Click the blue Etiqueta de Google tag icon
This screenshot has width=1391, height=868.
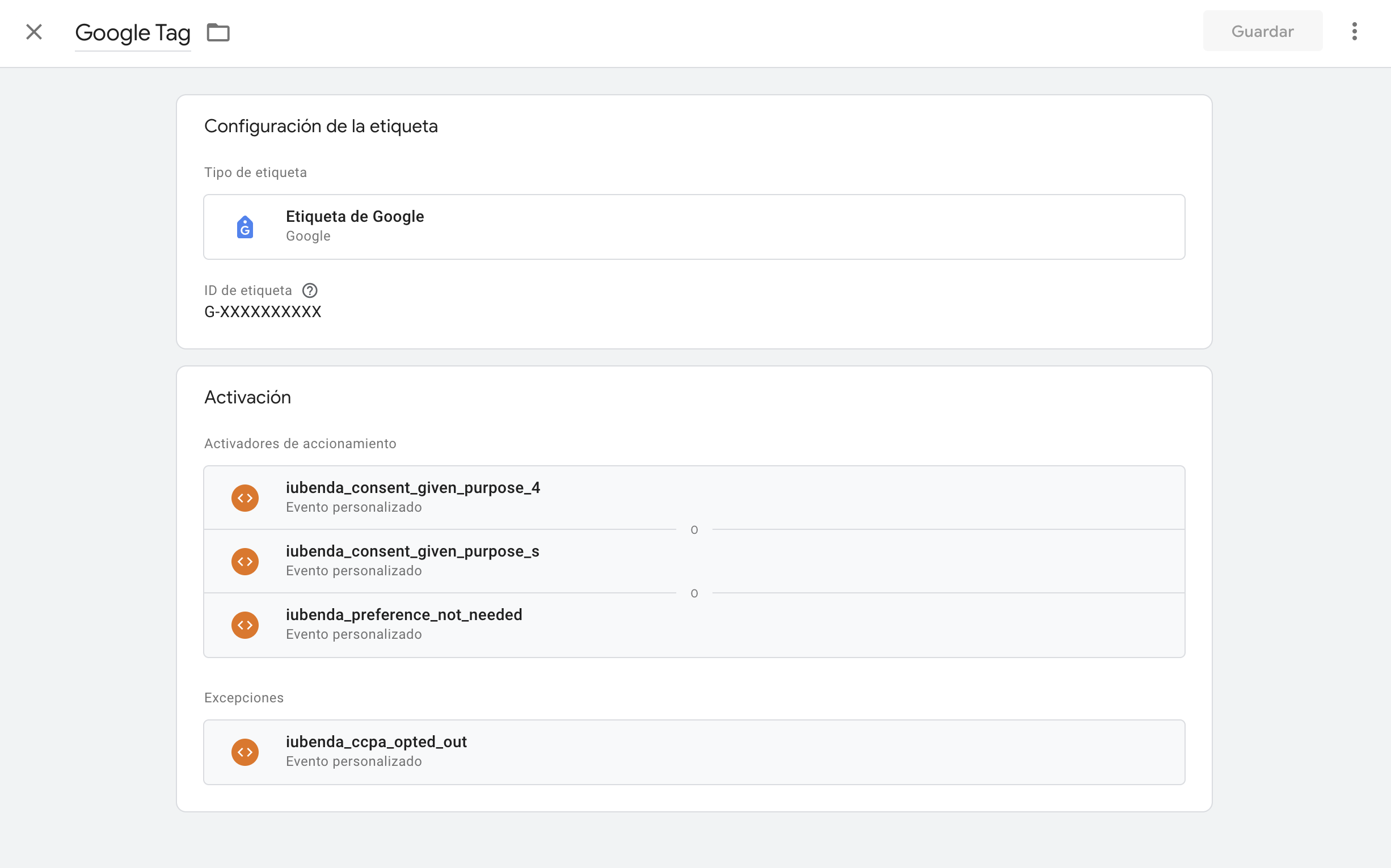245,227
